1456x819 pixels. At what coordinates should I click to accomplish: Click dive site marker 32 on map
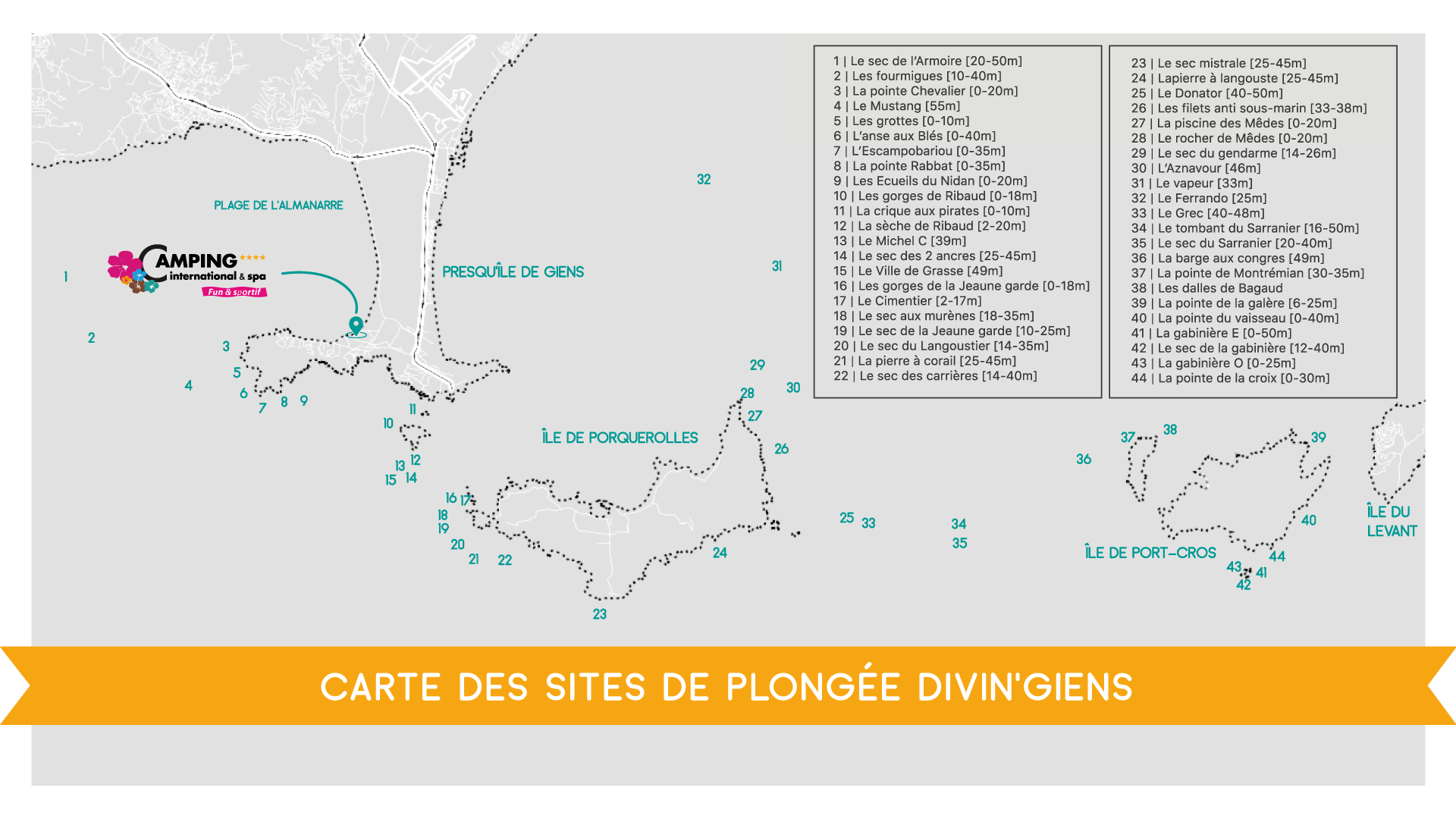click(704, 179)
